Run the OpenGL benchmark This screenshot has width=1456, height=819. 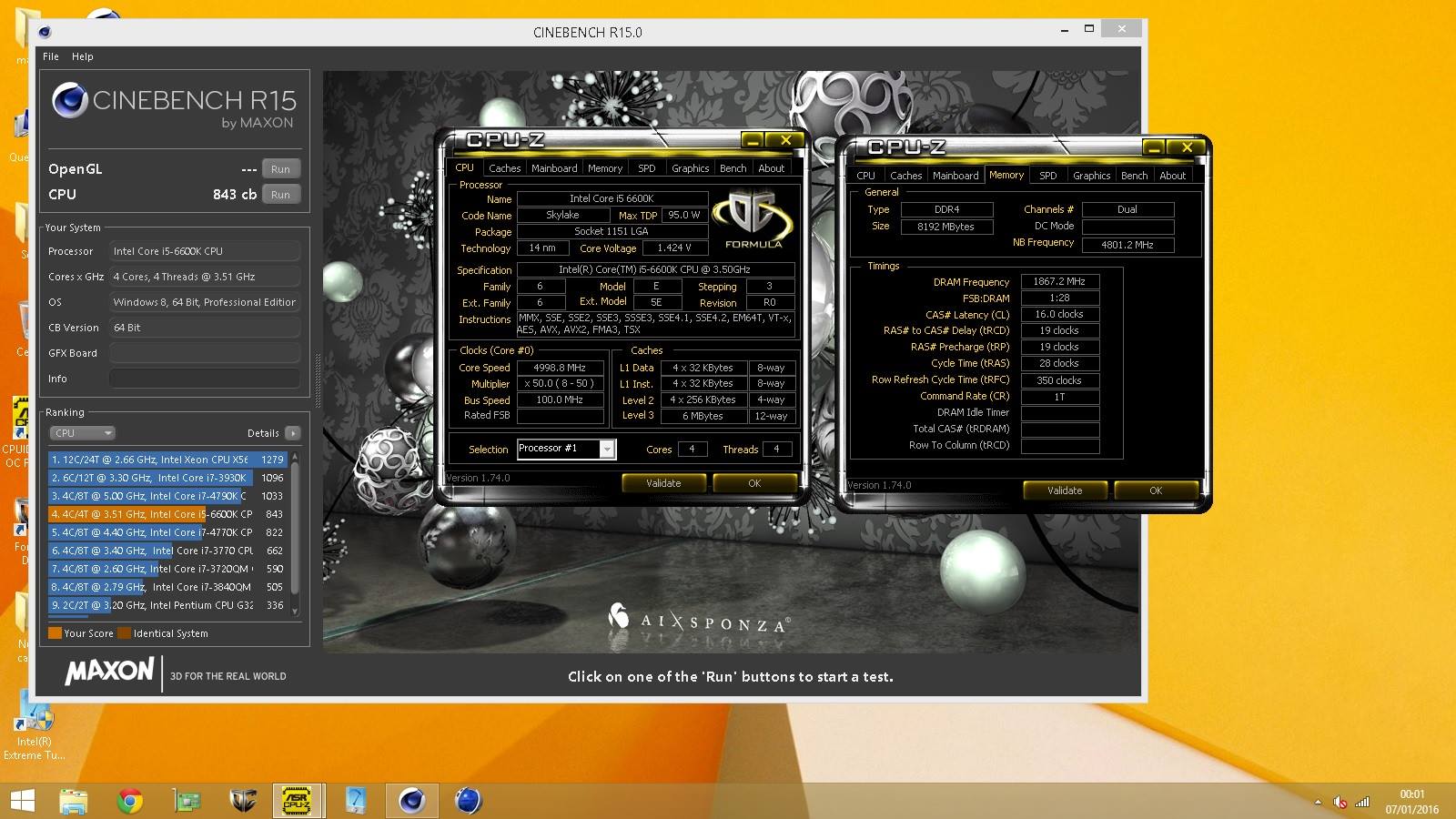pos(280,169)
